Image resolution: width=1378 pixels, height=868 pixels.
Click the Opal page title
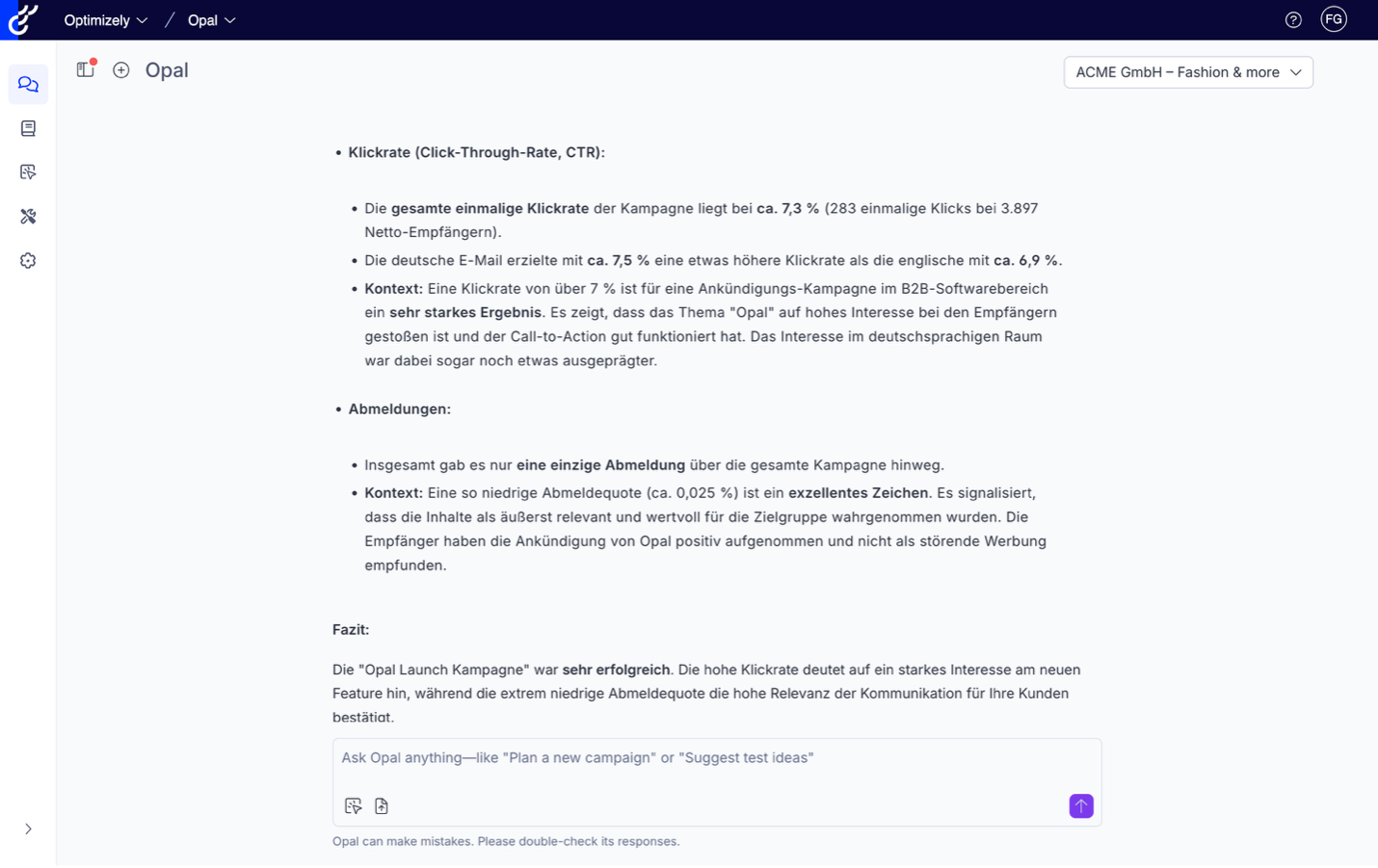pyautogui.click(x=167, y=70)
